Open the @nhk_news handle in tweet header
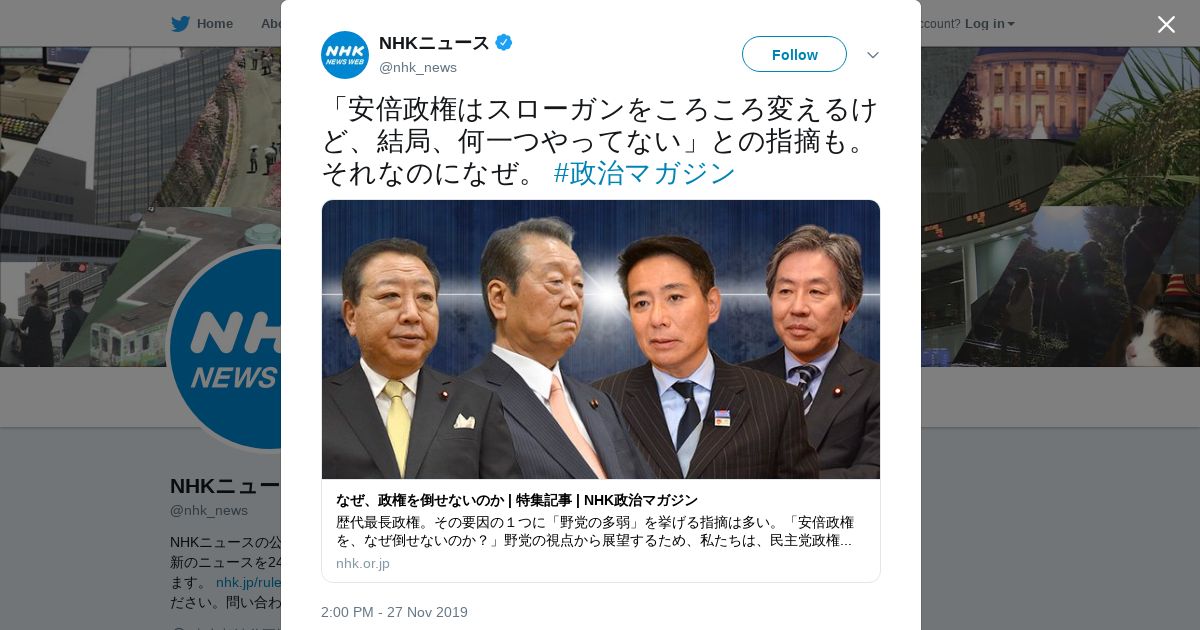Image resolution: width=1200 pixels, height=630 pixels. [x=418, y=67]
